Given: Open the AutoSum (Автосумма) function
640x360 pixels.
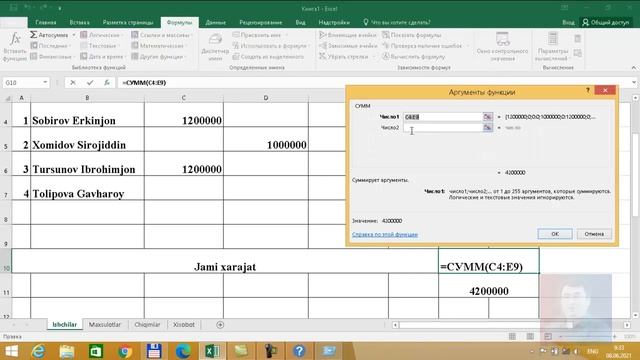Looking at the screenshot, I should 49,35.
